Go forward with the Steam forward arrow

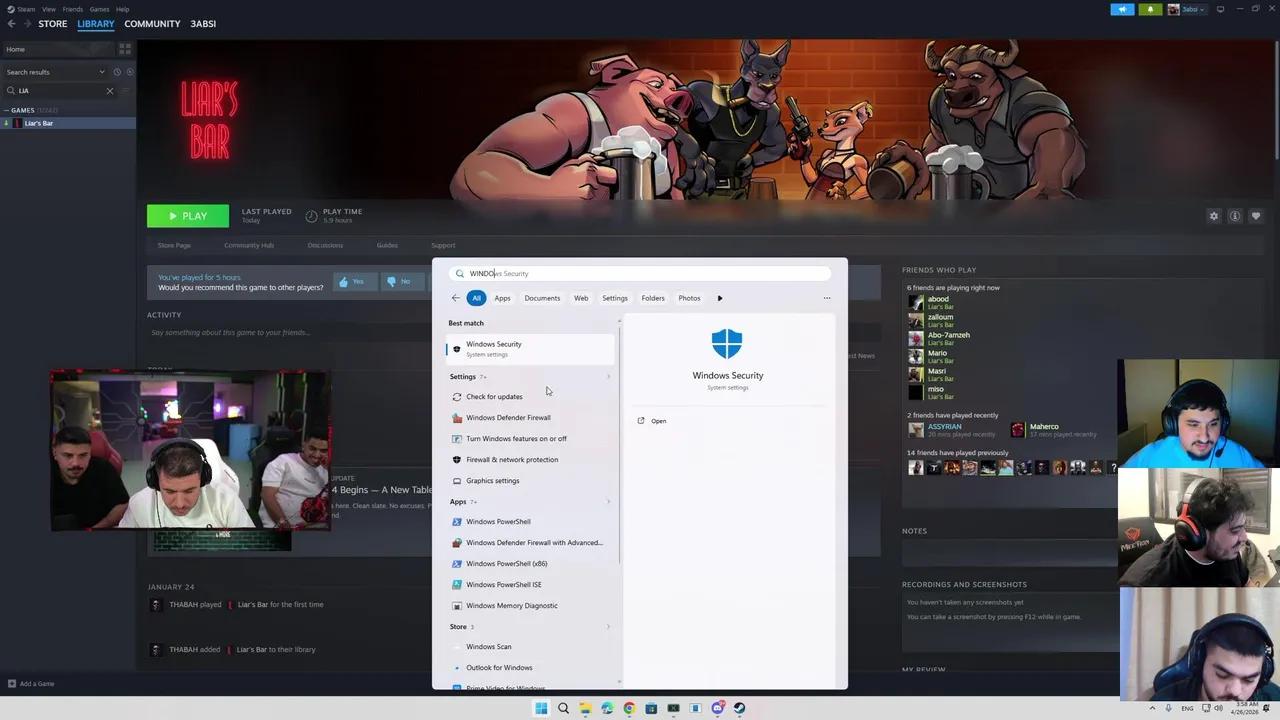click(x=27, y=24)
